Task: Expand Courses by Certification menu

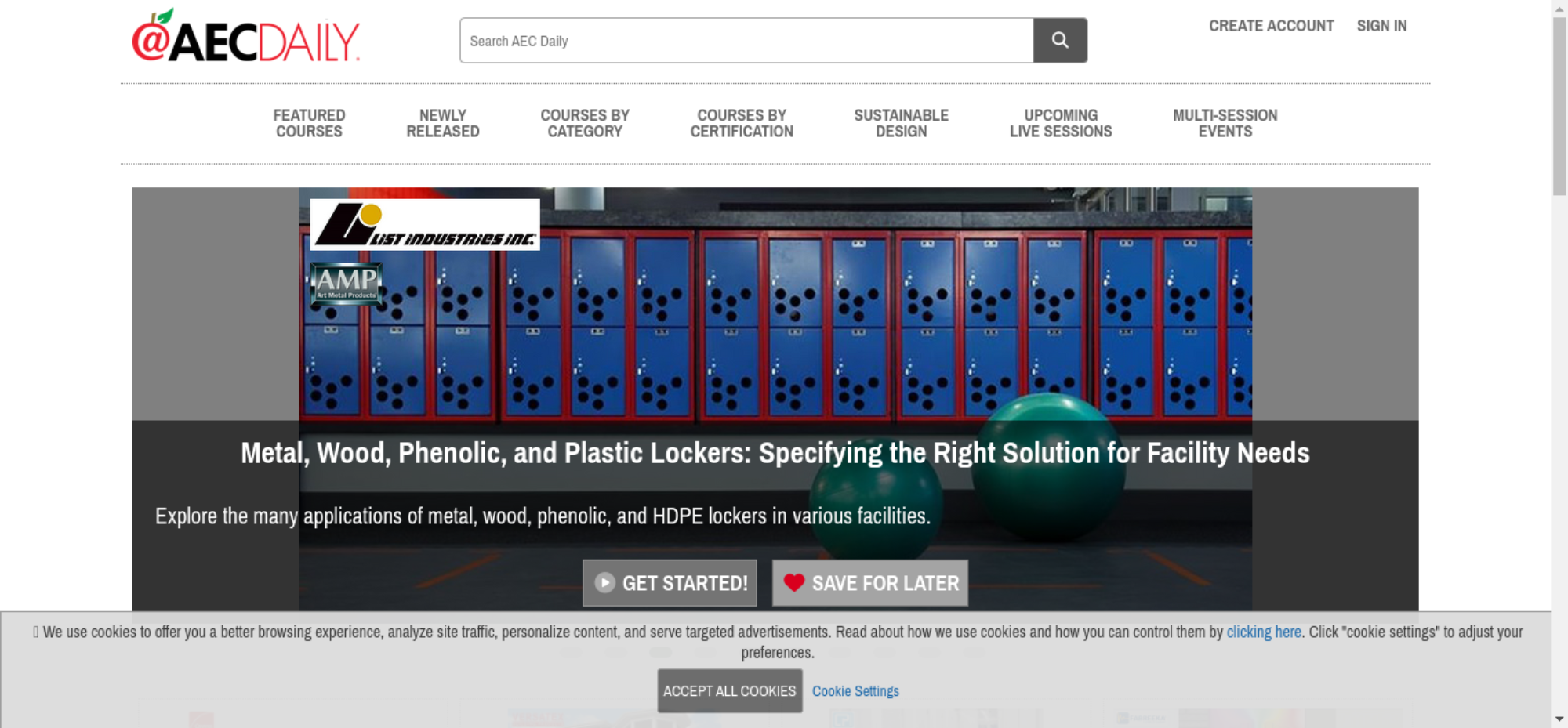Action: click(x=742, y=124)
